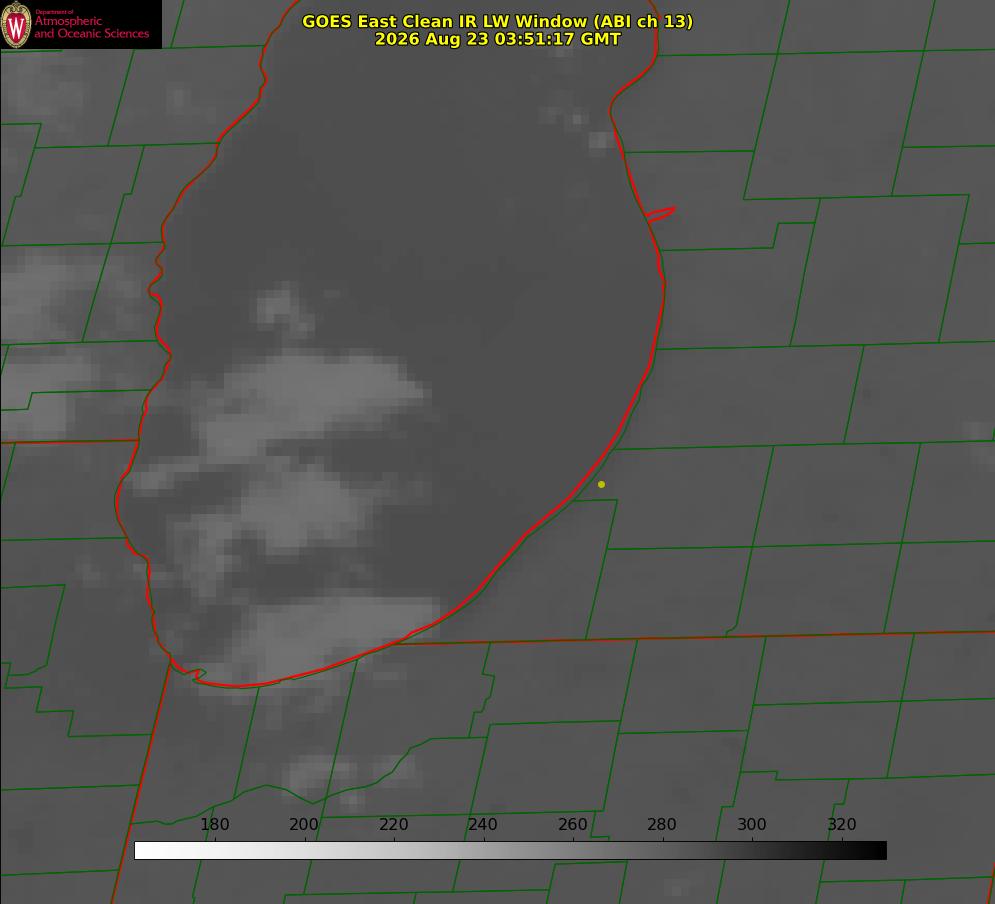Click the yellow location marker dot
This screenshot has width=995, height=904.
pos(601,484)
